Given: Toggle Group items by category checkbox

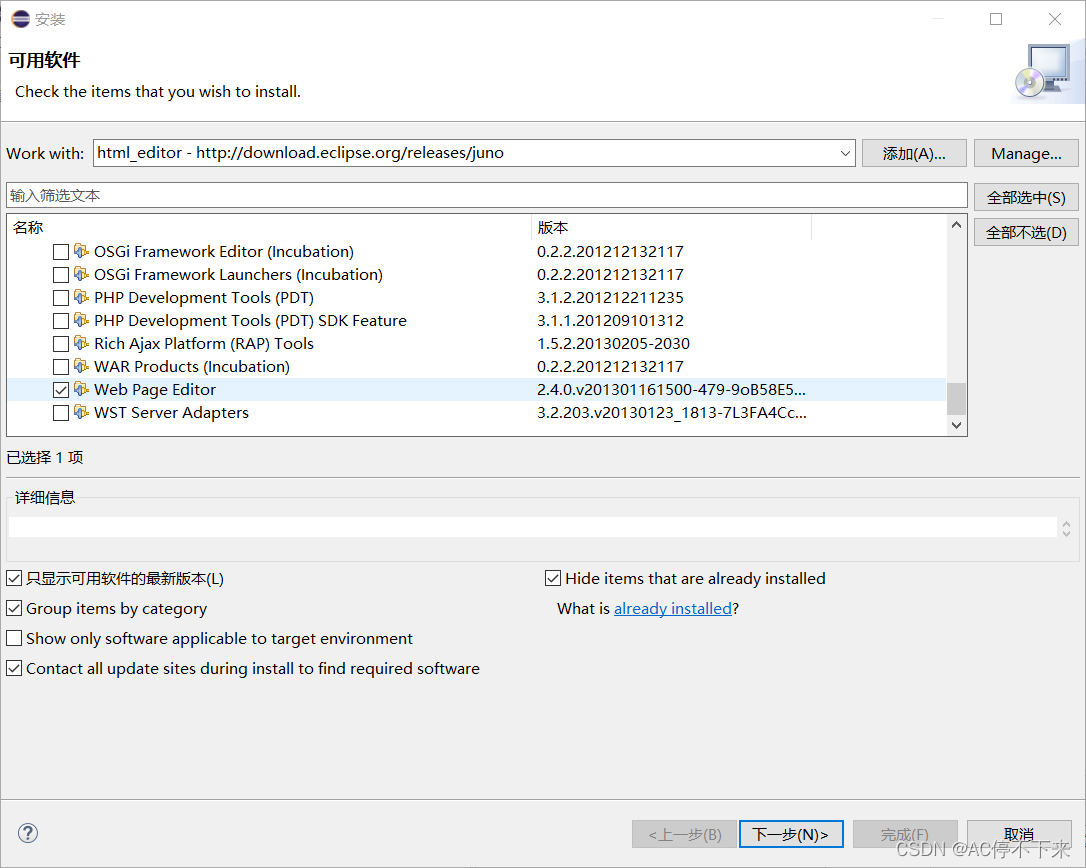Looking at the screenshot, I should (x=14, y=608).
